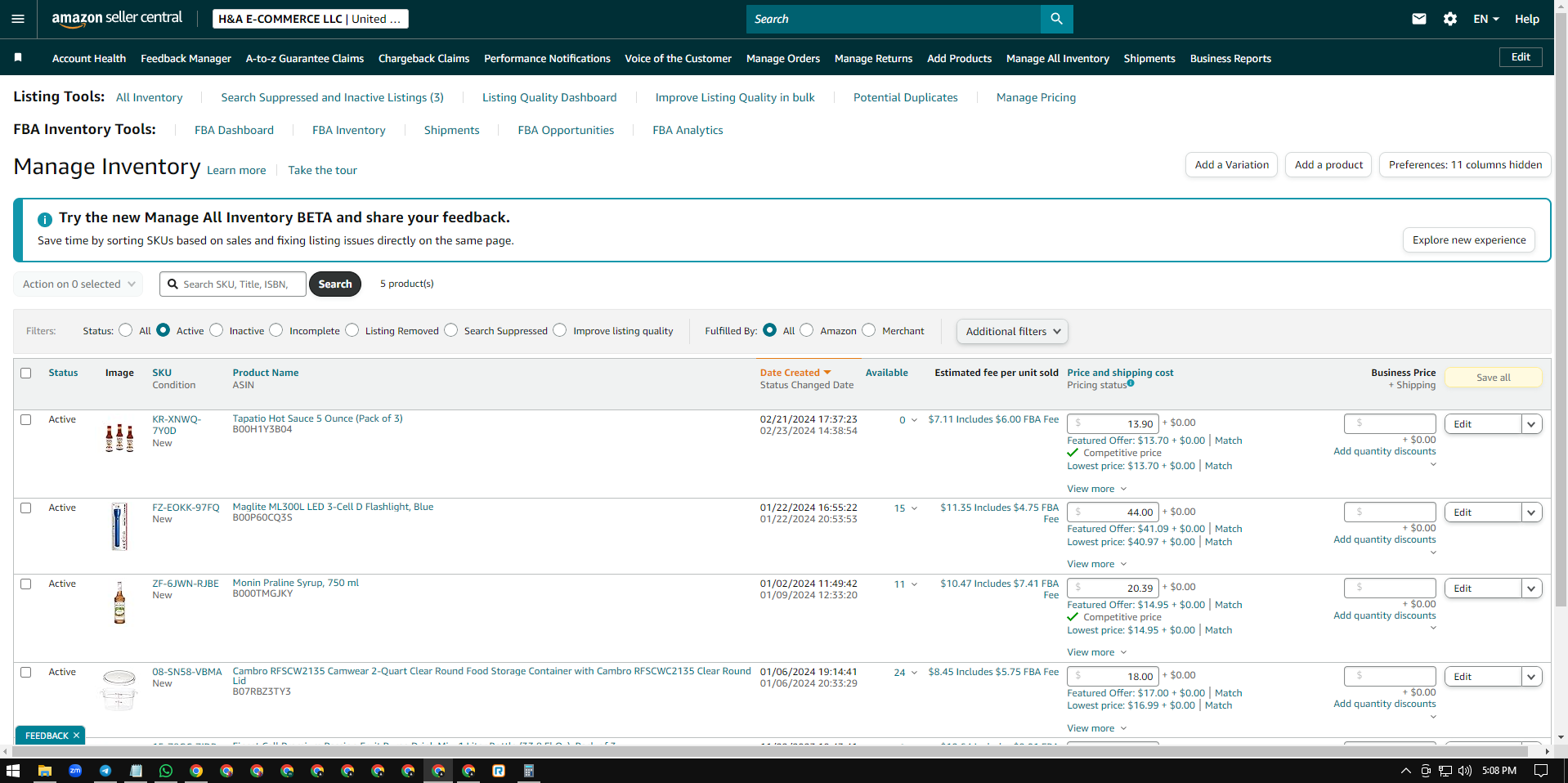Open the Edit dropdown arrow for Maglite flashlight

pyautogui.click(x=1531, y=512)
